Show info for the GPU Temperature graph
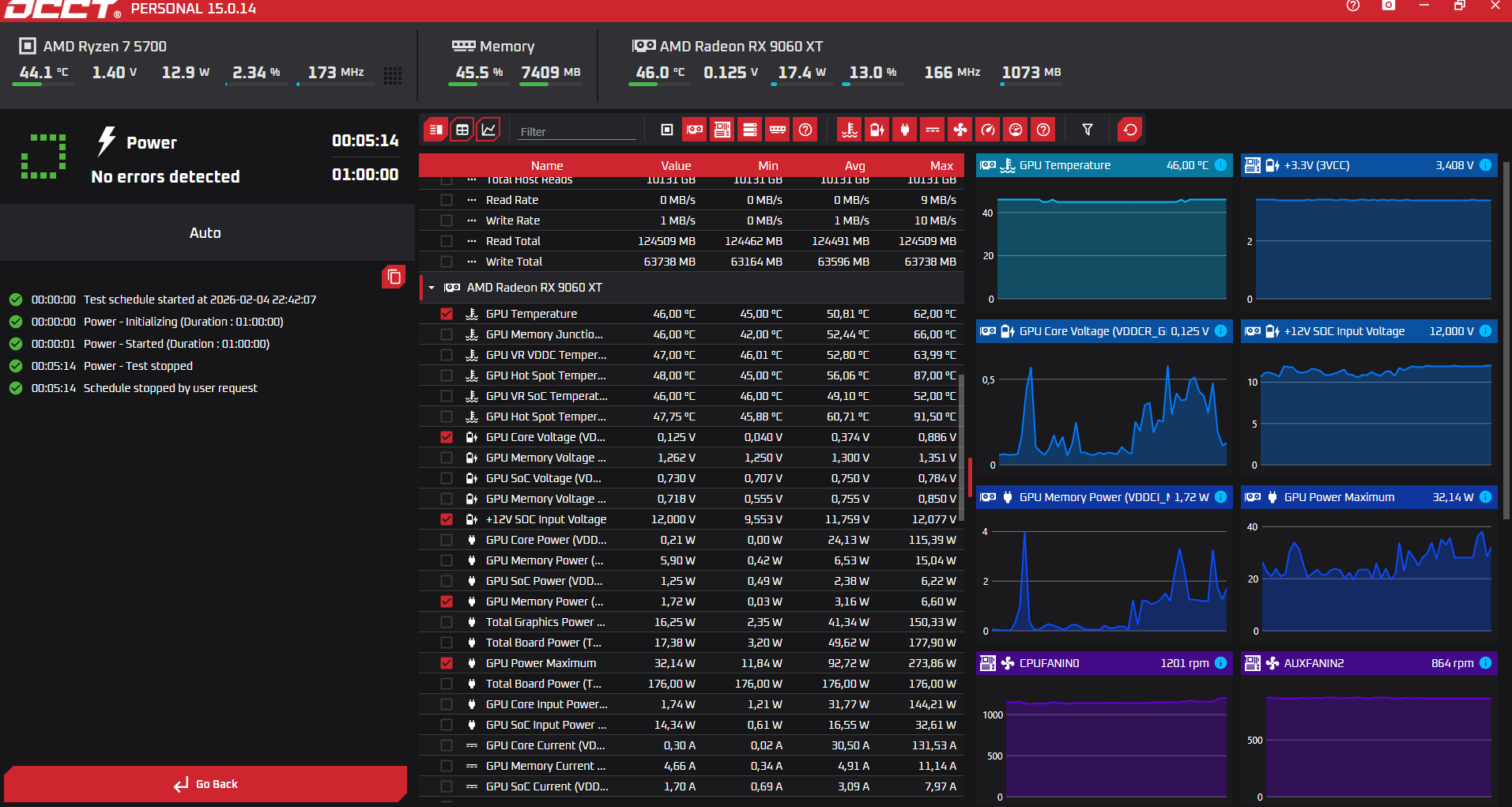1512x807 pixels. click(1220, 165)
